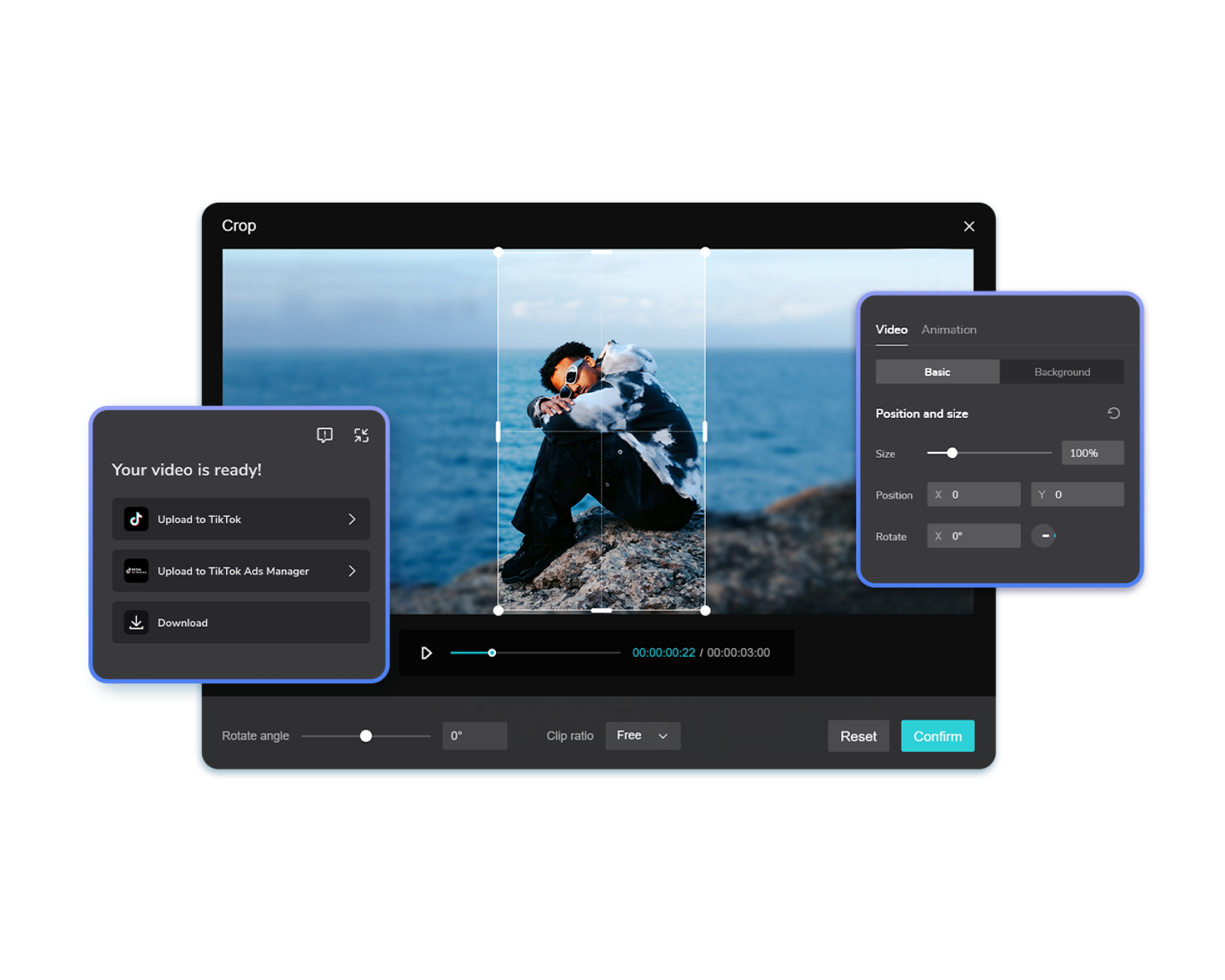
Task: Click the TikTok logo icon
Action: (x=136, y=519)
